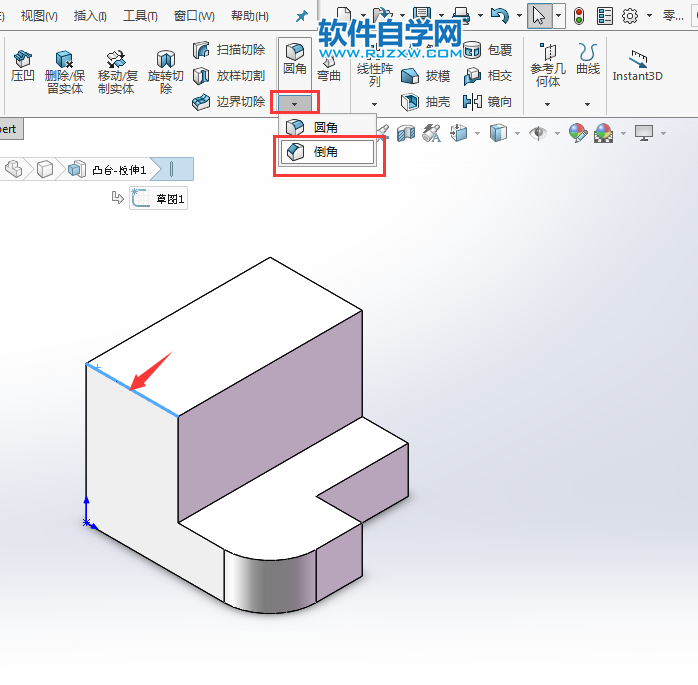The height and width of the screenshot is (685, 698).
Task: Click the Edit Appearance color ball icon
Action: point(578,133)
